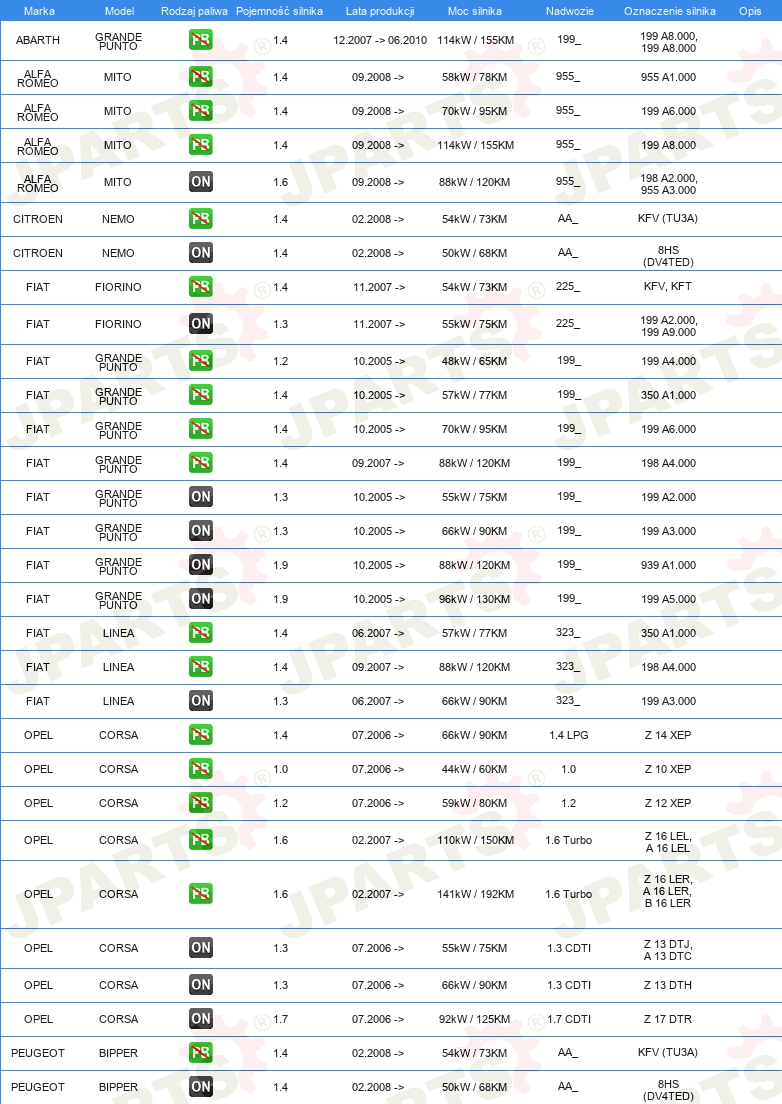The image size is (782, 1104).
Task: Select power value 44kW / 60KM
Action: [474, 769]
